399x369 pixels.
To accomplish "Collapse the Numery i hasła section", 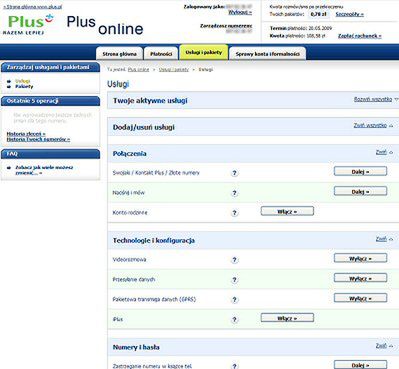I will pos(381,346).
